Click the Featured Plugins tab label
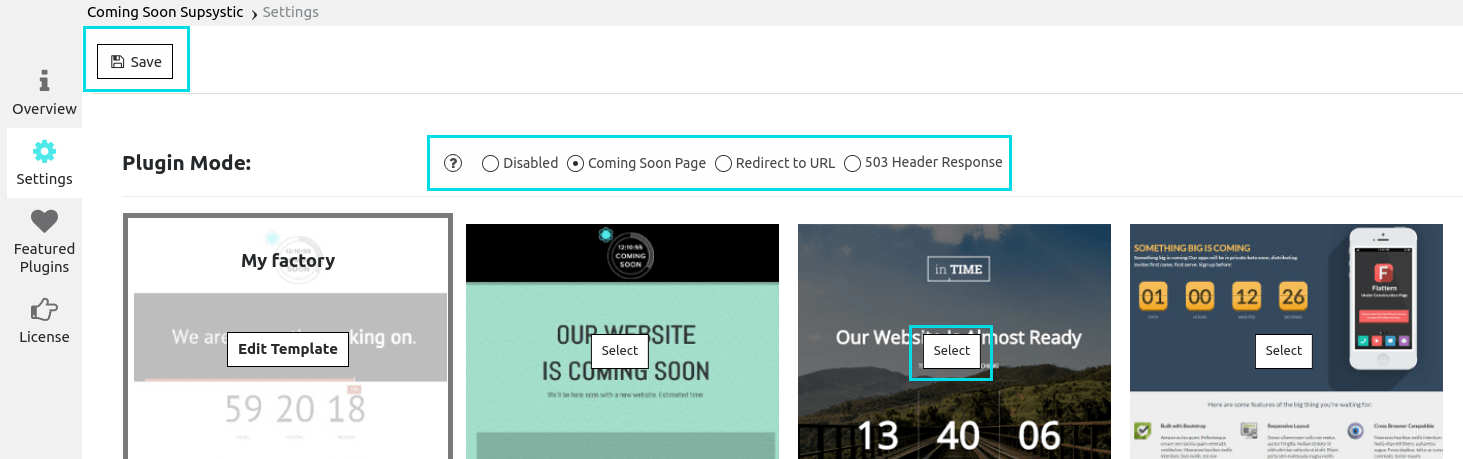 [x=44, y=258]
